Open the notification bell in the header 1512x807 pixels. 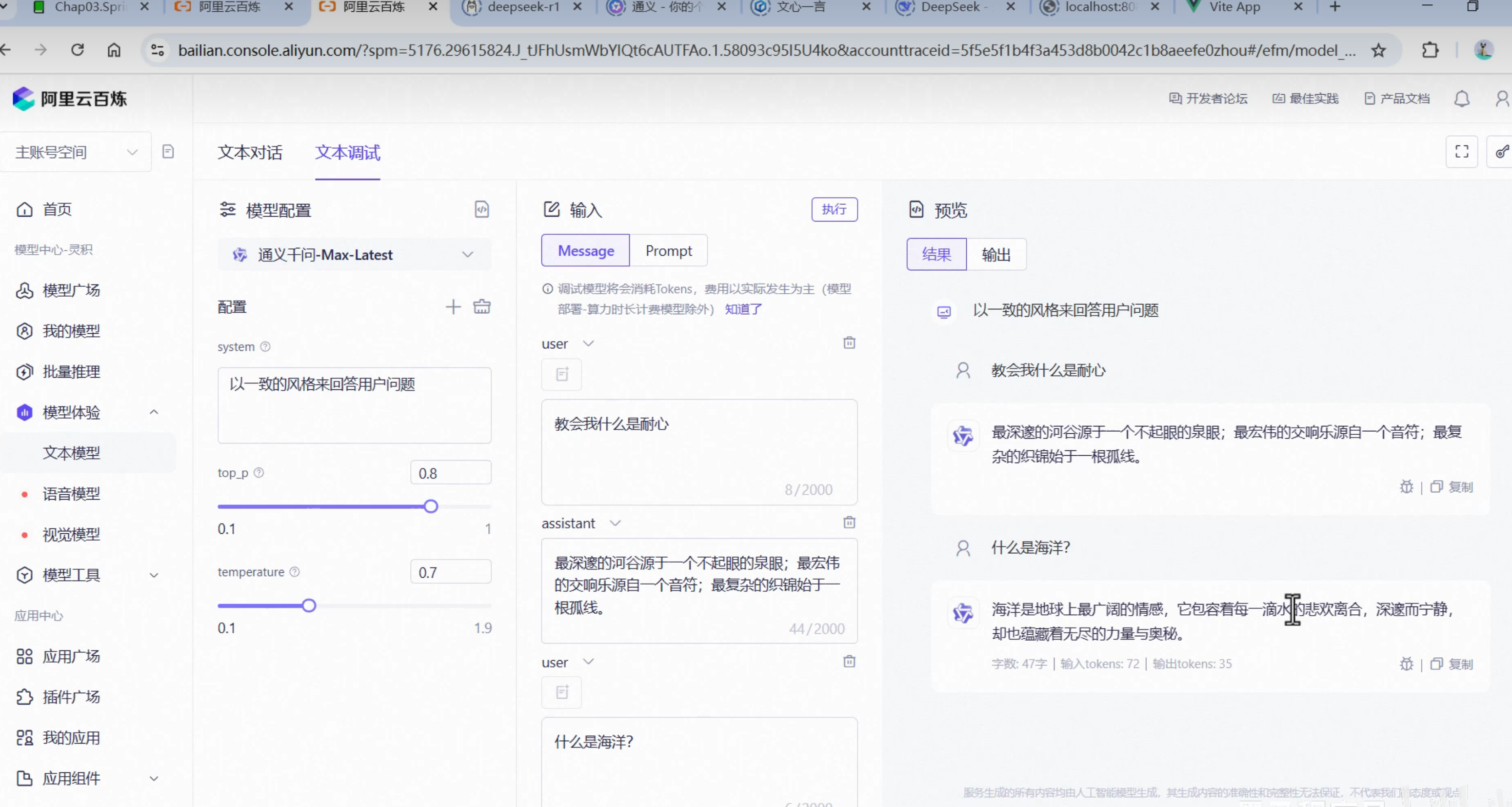tap(1462, 98)
